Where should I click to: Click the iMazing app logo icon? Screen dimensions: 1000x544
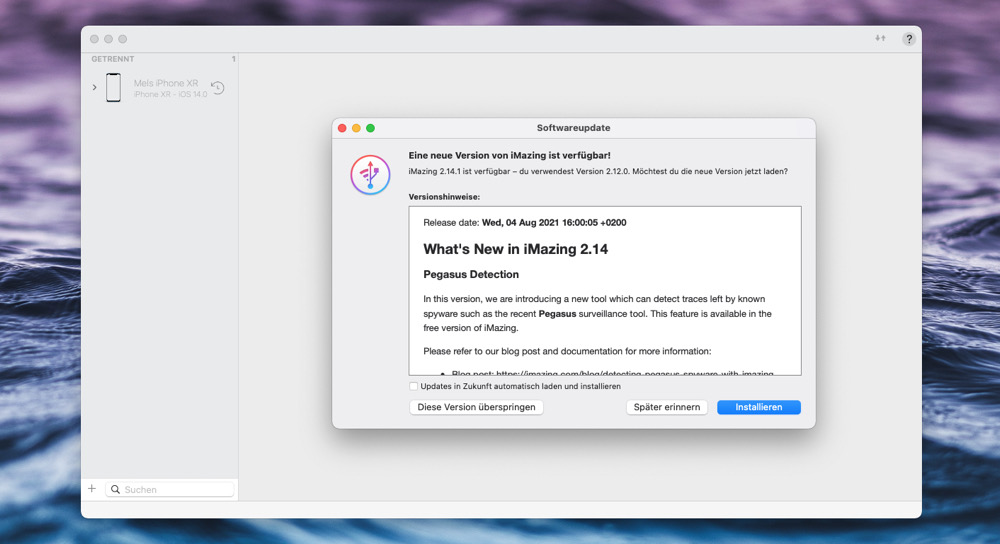tap(370, 175)
